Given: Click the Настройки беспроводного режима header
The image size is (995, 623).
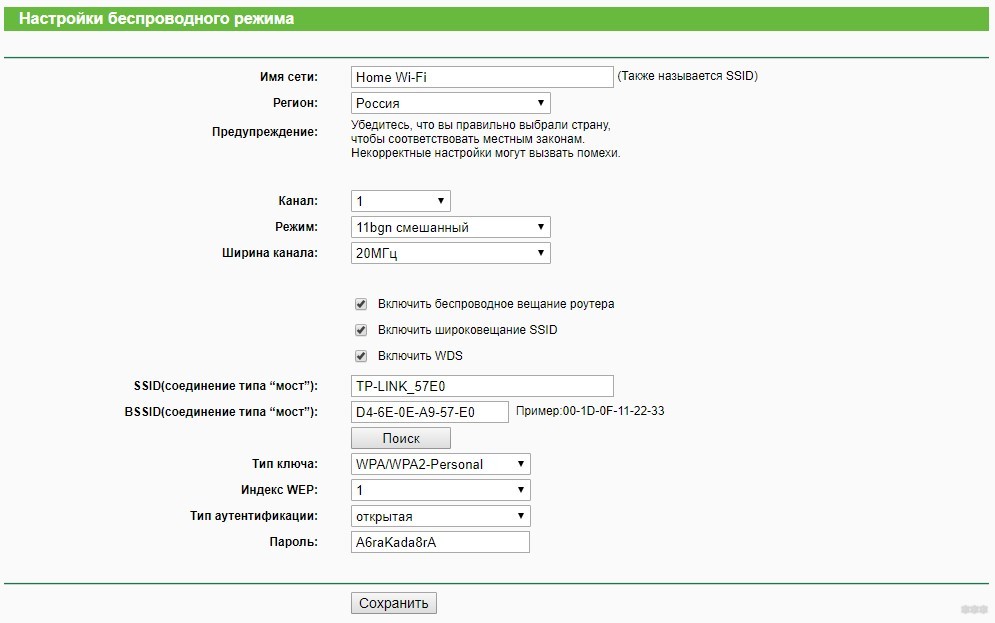Looking at the screenshot, I should tap(156, 18).
